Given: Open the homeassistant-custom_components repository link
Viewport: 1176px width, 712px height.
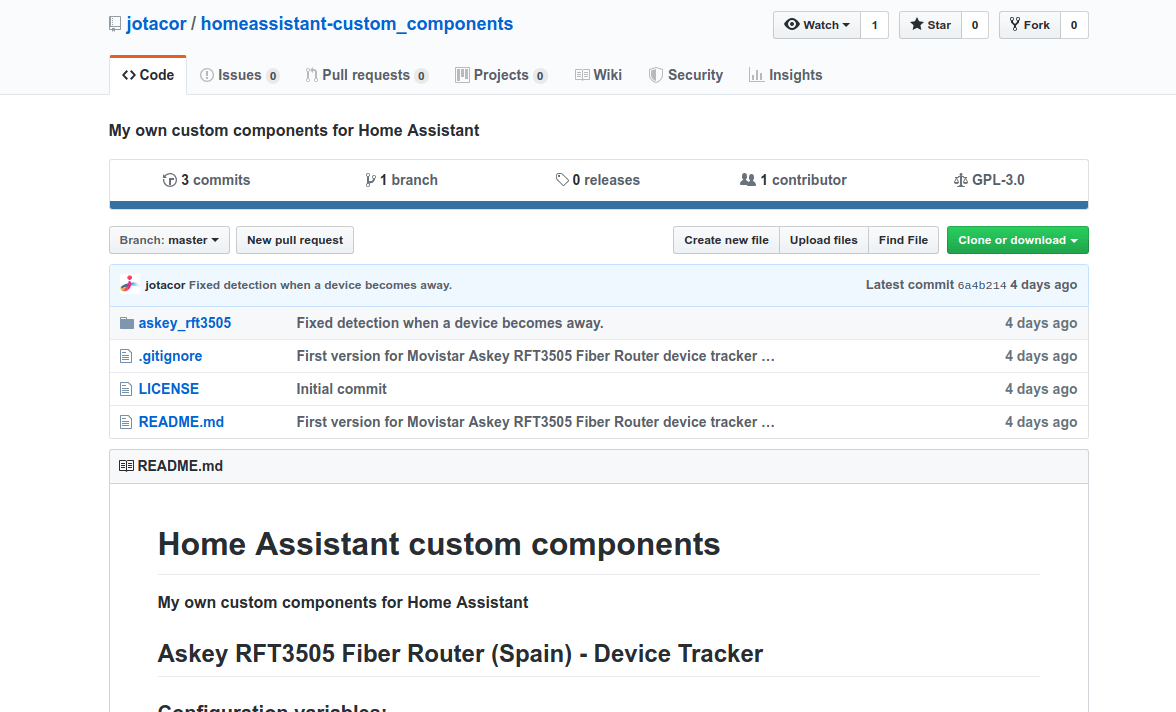Looking at the screenshot, I should click(357, 24).
